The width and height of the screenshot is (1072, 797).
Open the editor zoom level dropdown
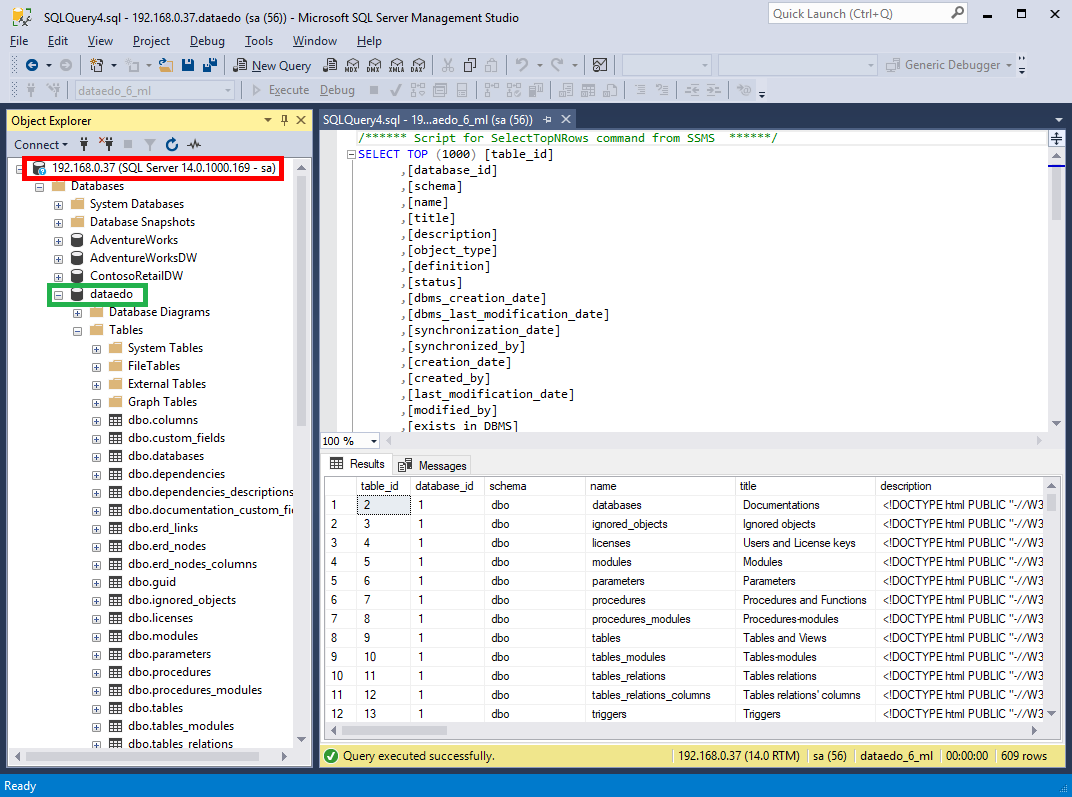(x=374, y=441)
